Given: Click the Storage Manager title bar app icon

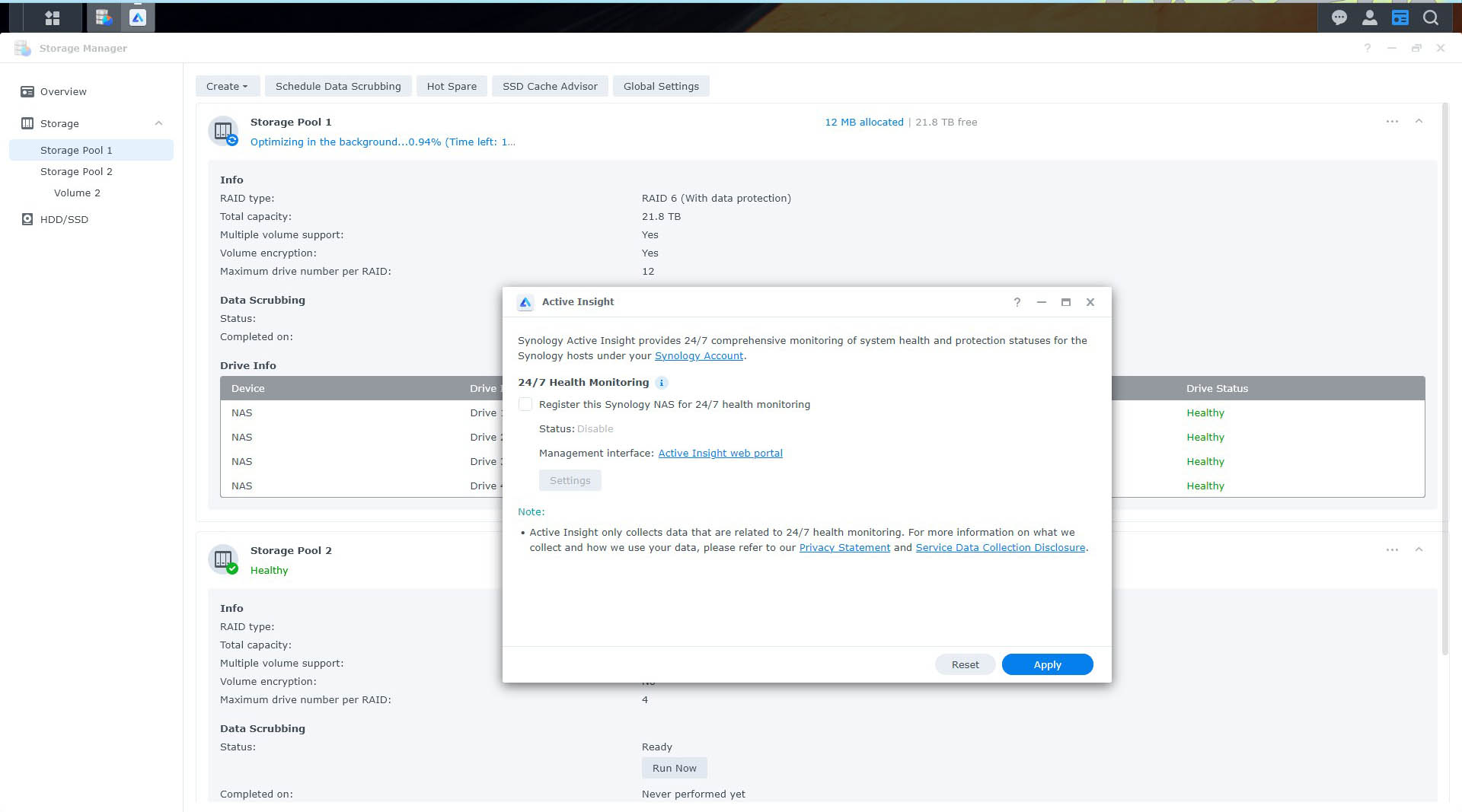Looking at the screenshot, I should pyautogui.click(x=23, y=48).
